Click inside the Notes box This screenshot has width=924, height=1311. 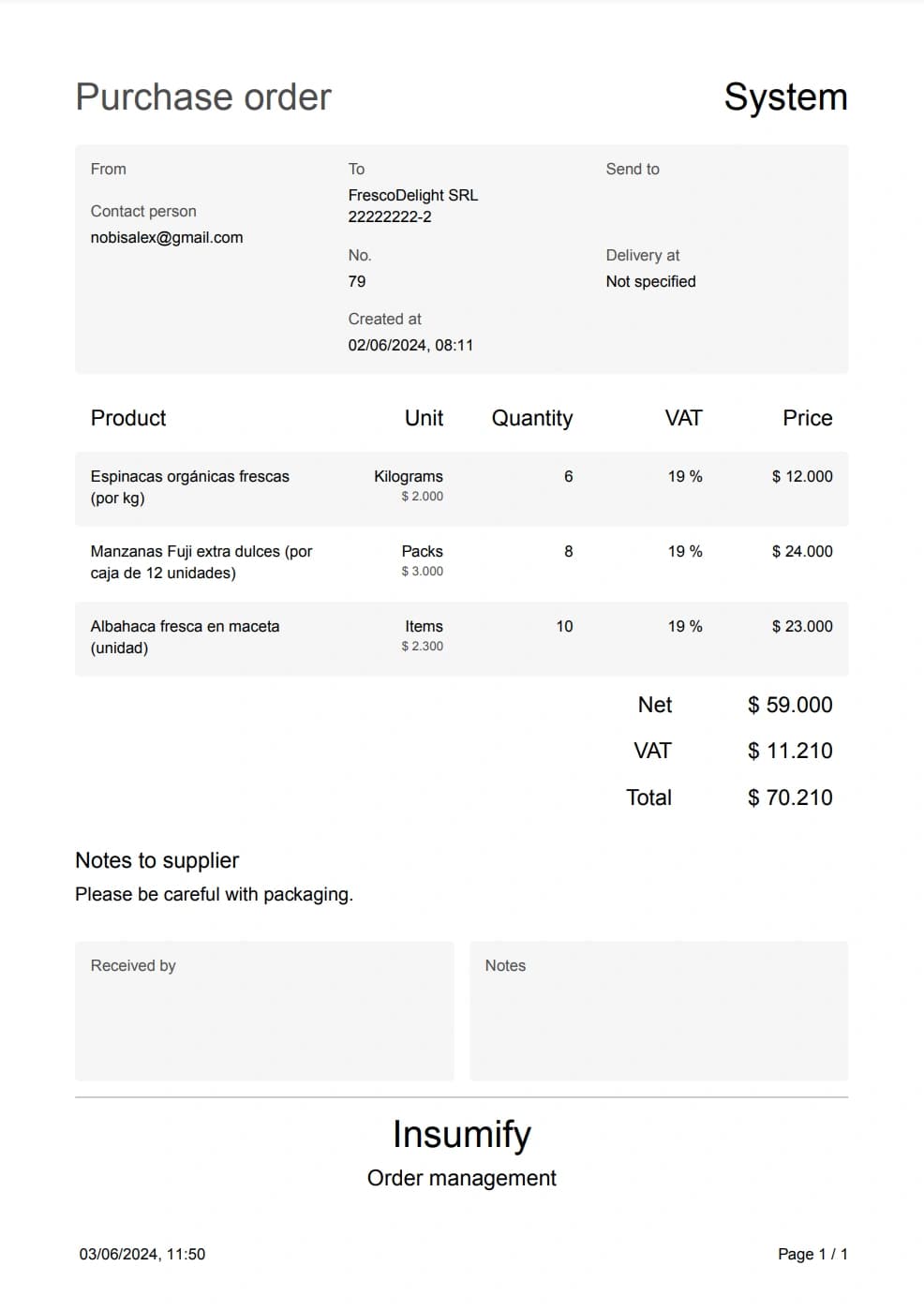point(659,1011)
